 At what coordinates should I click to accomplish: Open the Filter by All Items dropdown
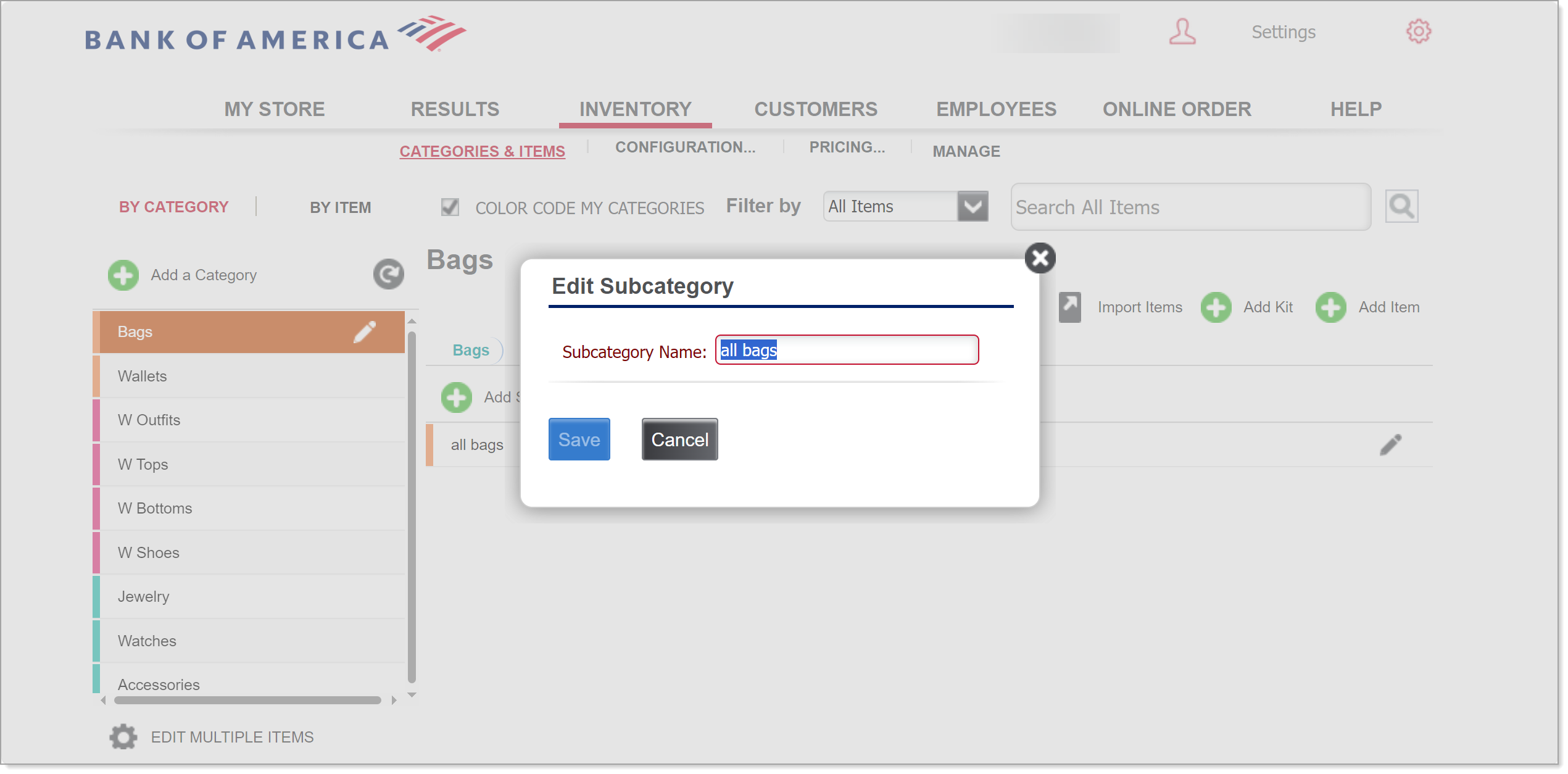pos(906,207)
